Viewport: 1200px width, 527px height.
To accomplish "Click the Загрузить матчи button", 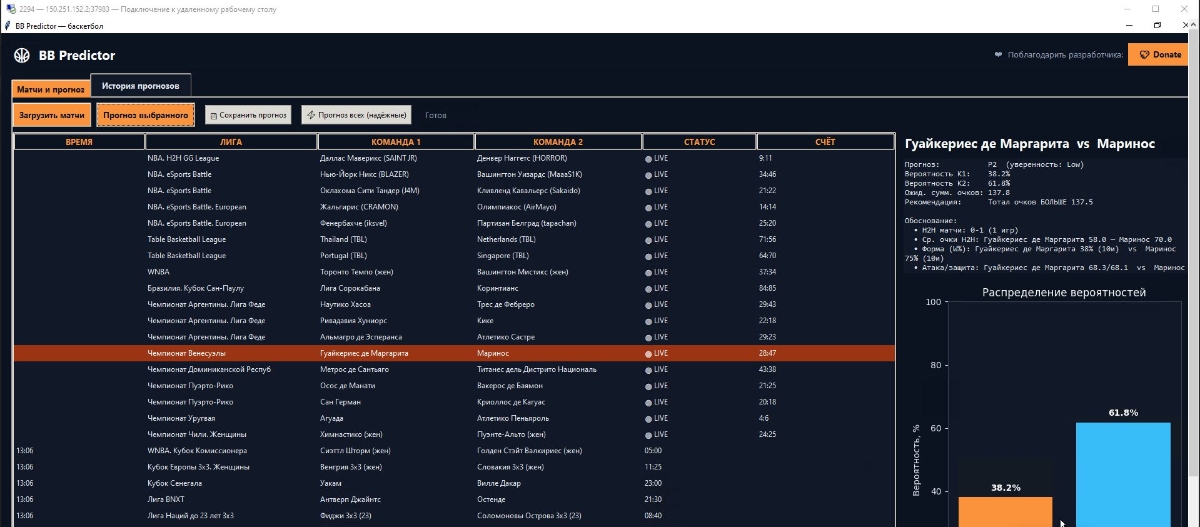I will [52, 115].
